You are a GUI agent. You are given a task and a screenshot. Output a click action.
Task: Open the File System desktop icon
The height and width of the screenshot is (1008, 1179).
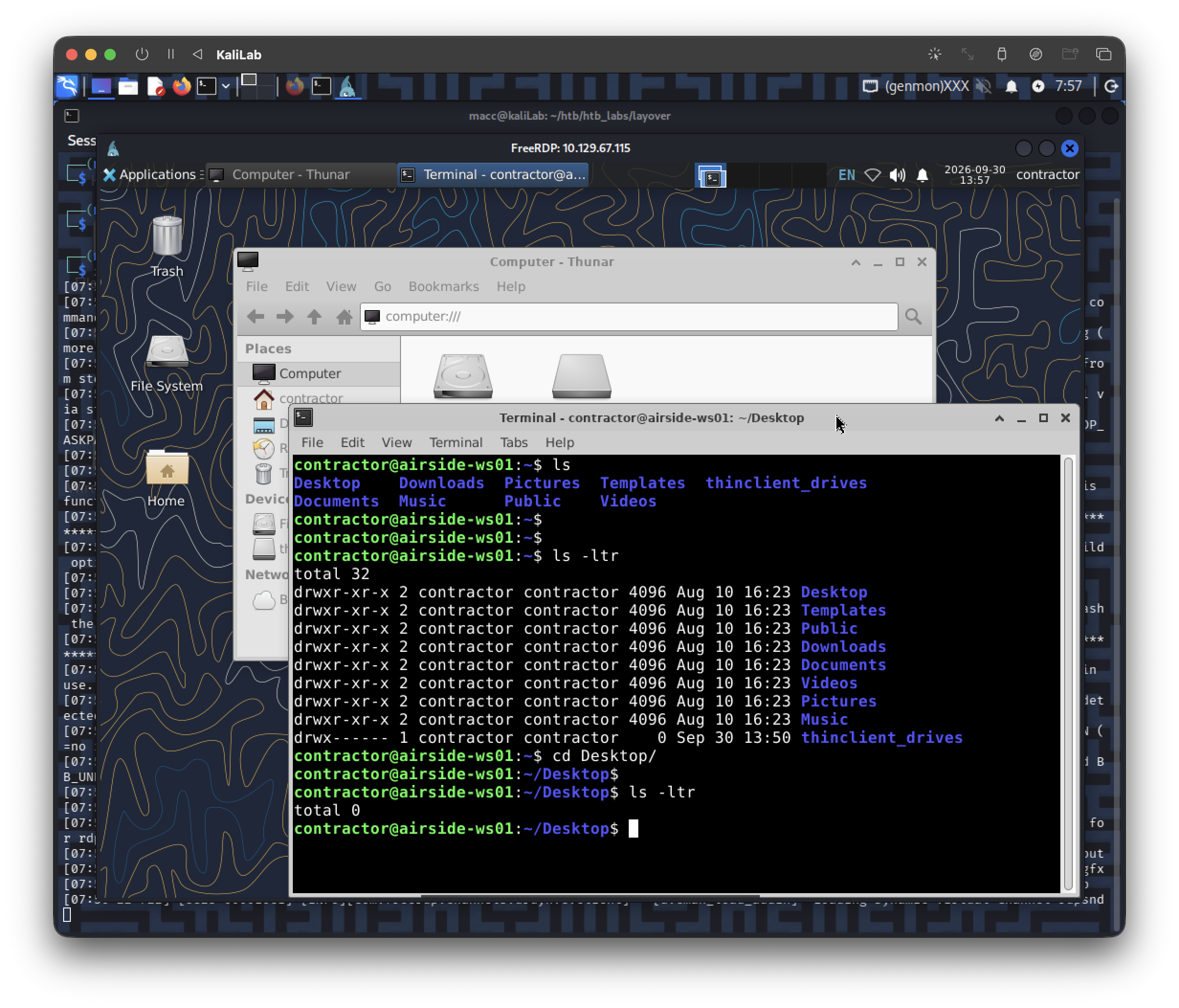[167, 363]
